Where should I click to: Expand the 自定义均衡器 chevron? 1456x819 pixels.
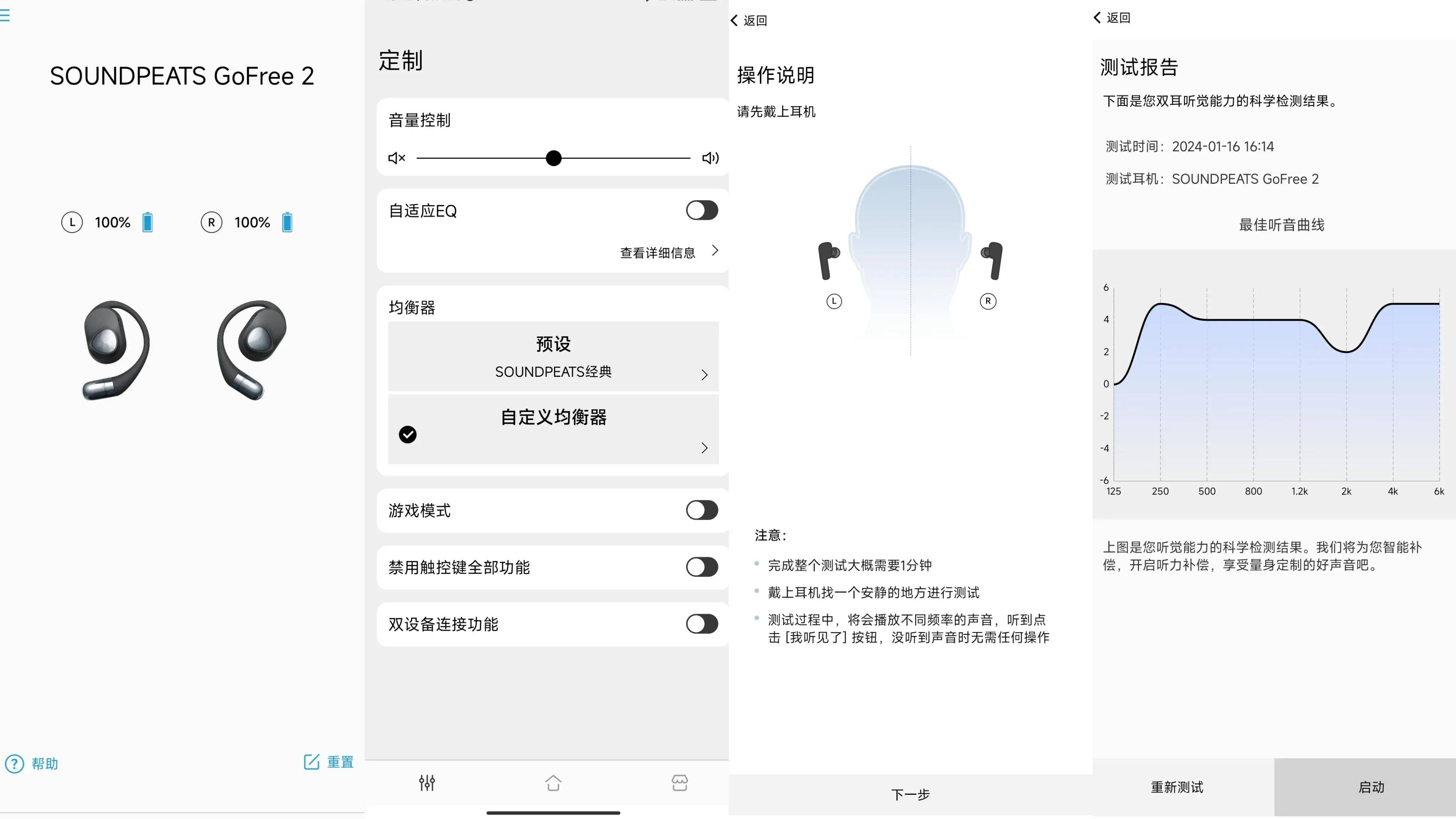704,448
